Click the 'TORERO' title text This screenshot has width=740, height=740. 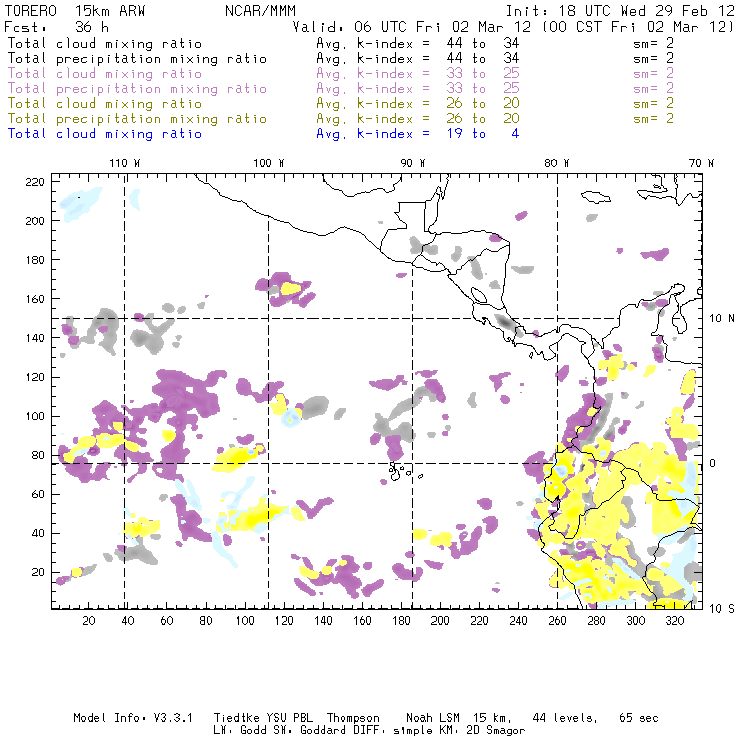(x=31, y=10)
